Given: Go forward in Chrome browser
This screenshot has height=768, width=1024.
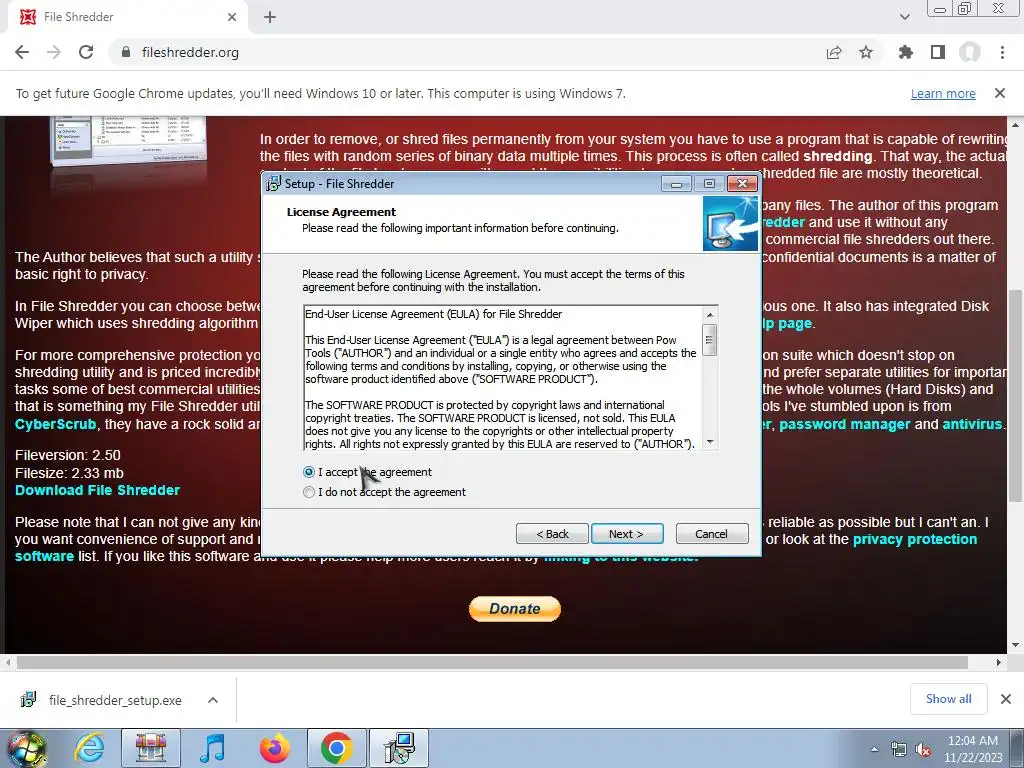Looking at the screenshot, I should click(54, 52).
